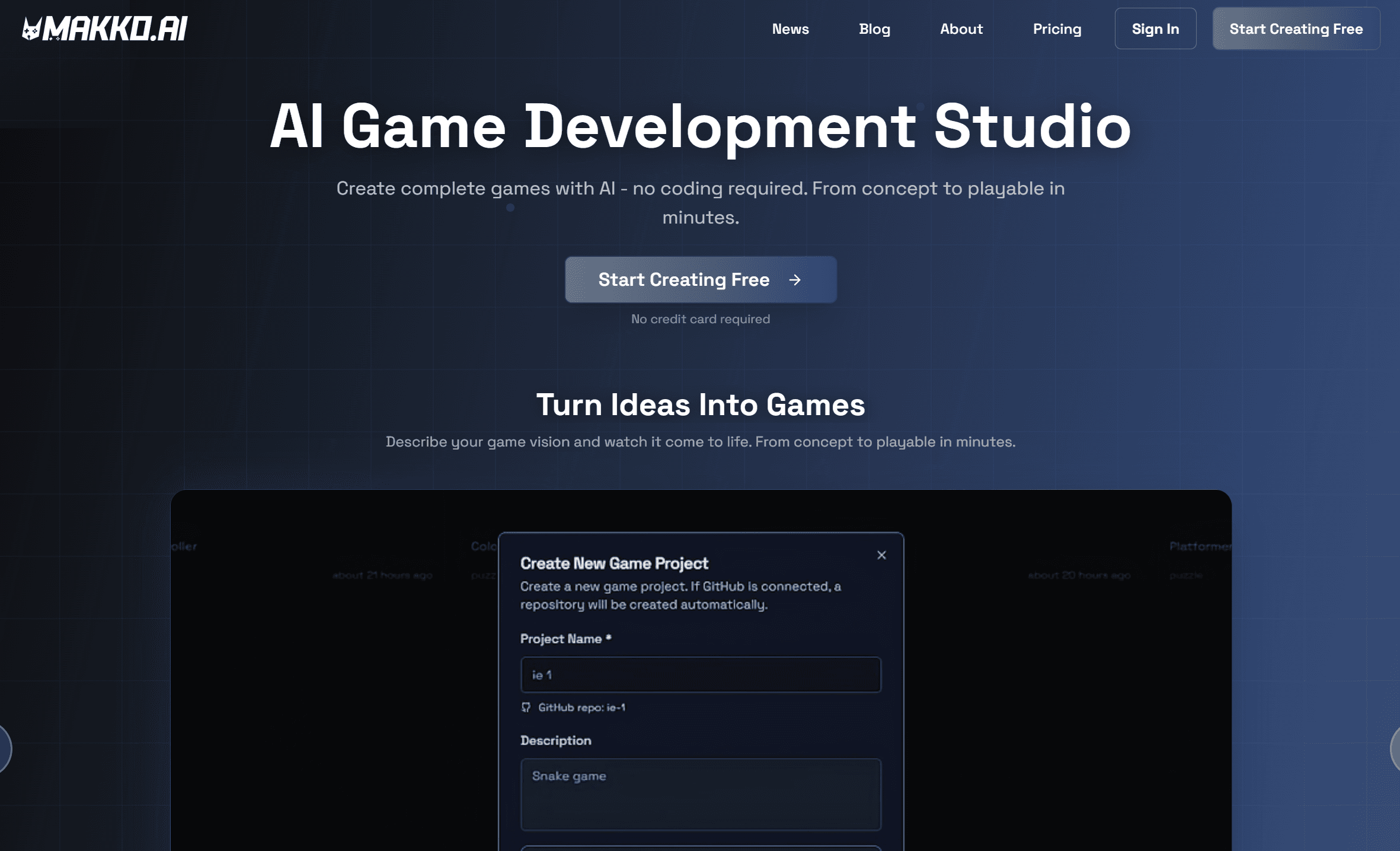The image size is (1400, 851).
Task: Click the Makko.AI cat logo
Action: (x=31, y=28)
